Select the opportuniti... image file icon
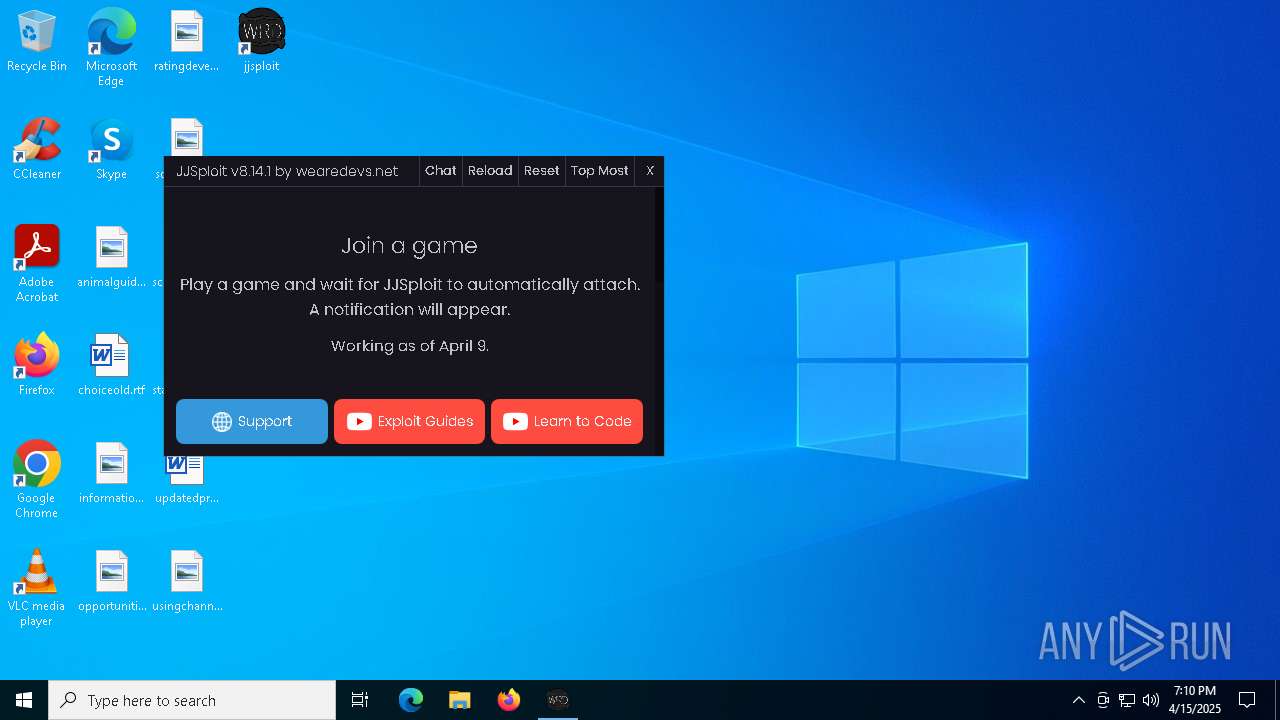Viewport: 1280px width, 720px height. [111, 582]
